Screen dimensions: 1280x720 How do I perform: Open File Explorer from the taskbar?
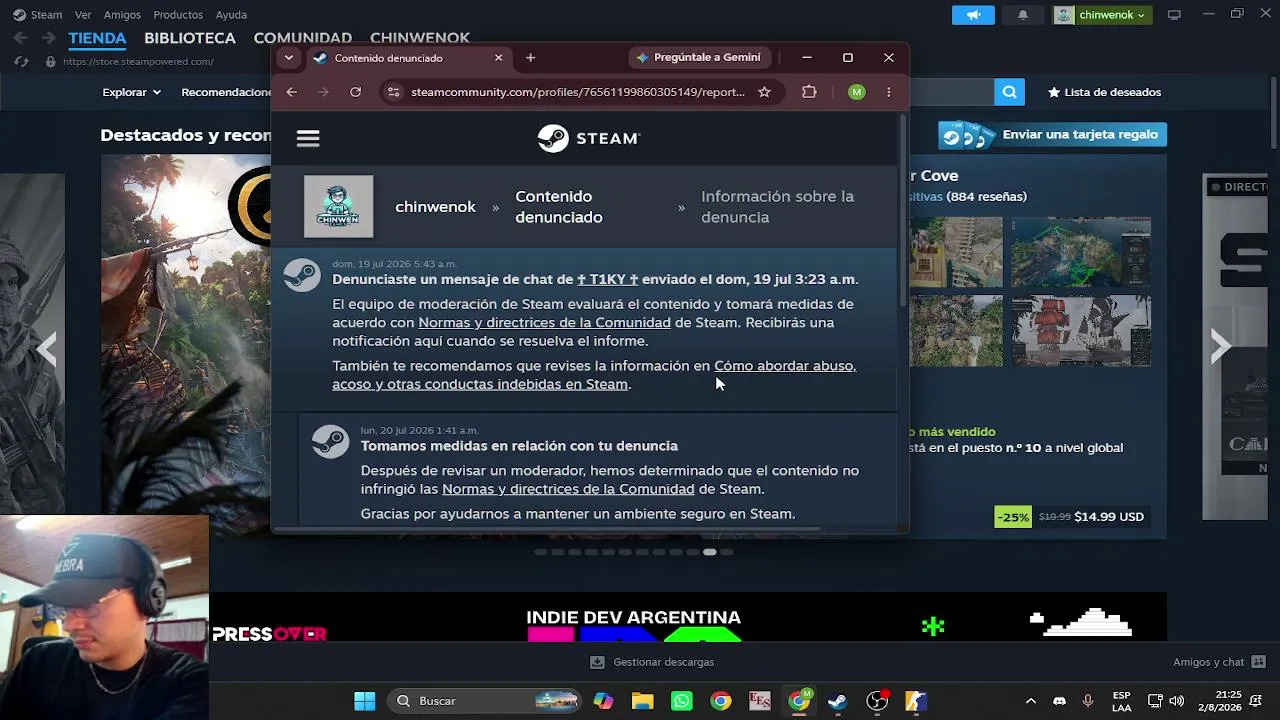point(642,701)
